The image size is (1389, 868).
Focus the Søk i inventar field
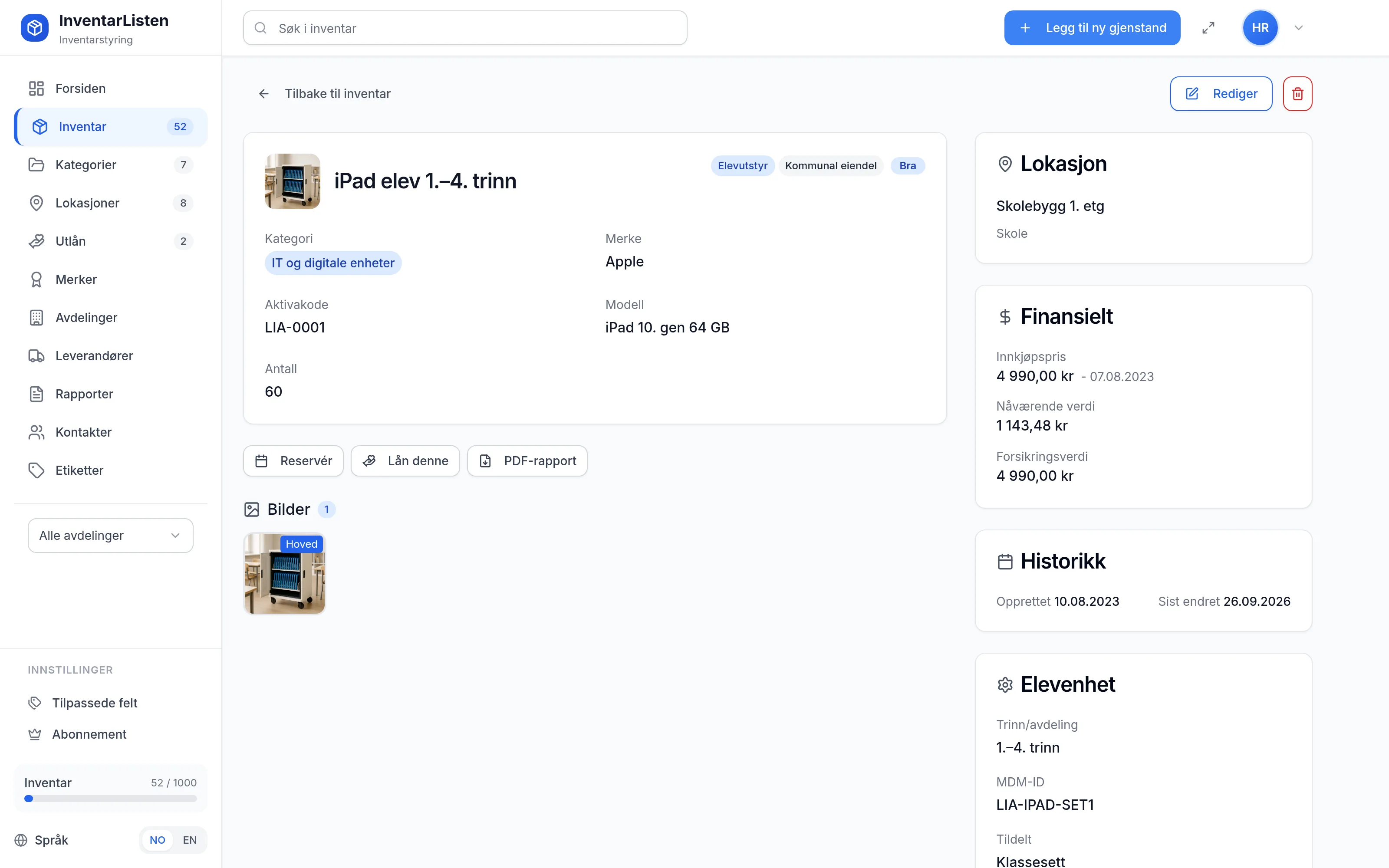coord(465,28)
